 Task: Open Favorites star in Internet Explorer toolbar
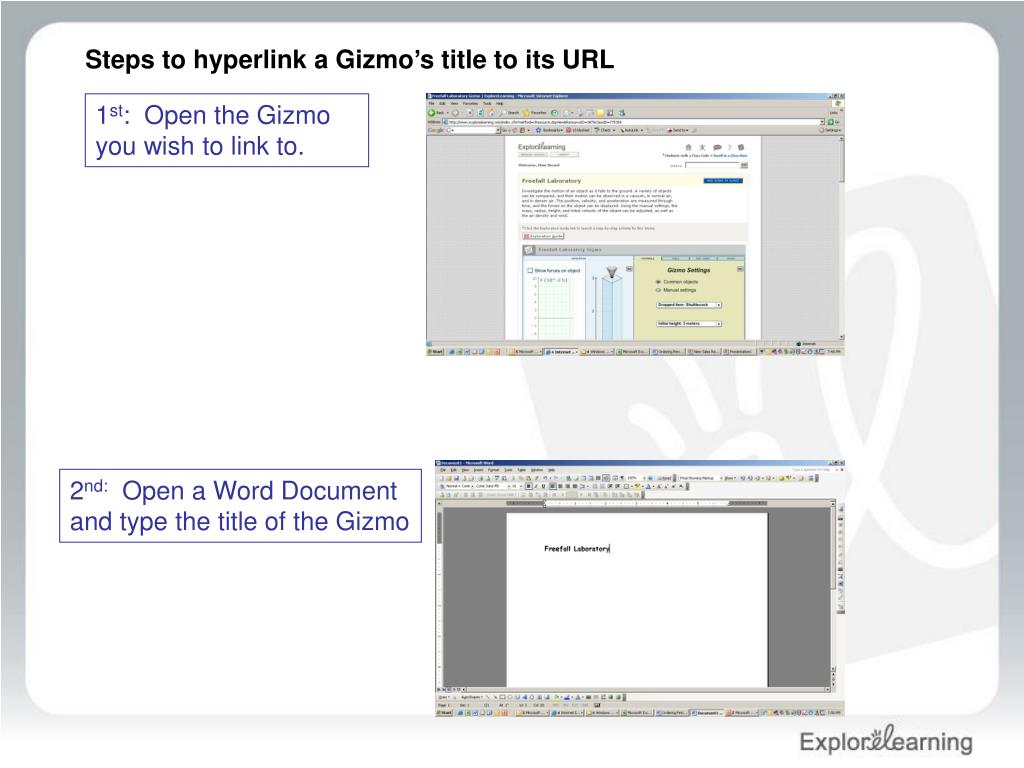point(526,112)
